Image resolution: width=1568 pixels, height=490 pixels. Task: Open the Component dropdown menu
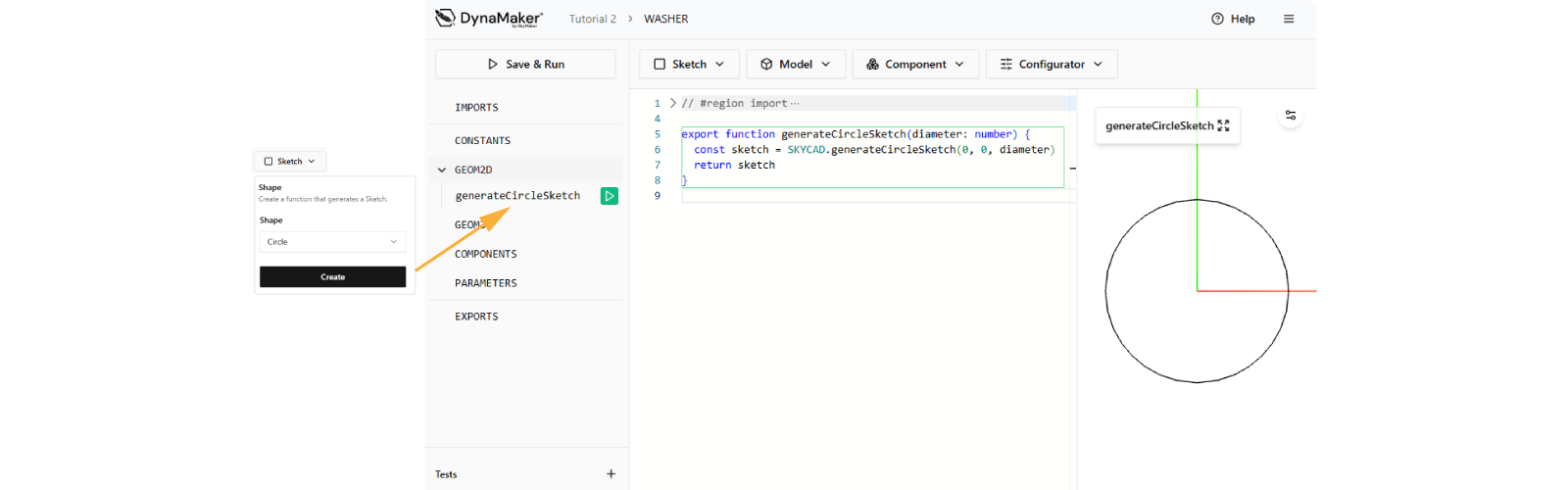[x=914, y=64]
